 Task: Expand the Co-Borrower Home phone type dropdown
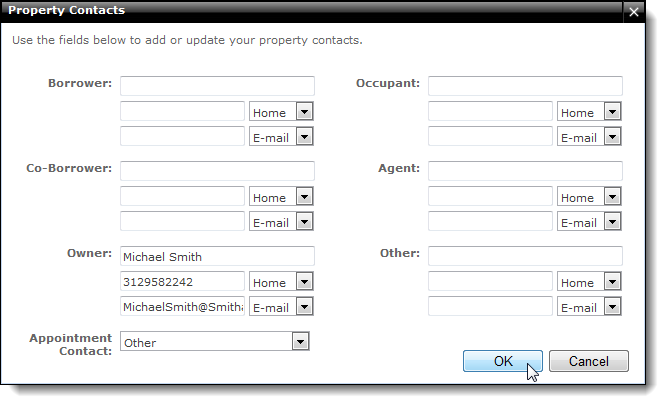click(281, 197)
